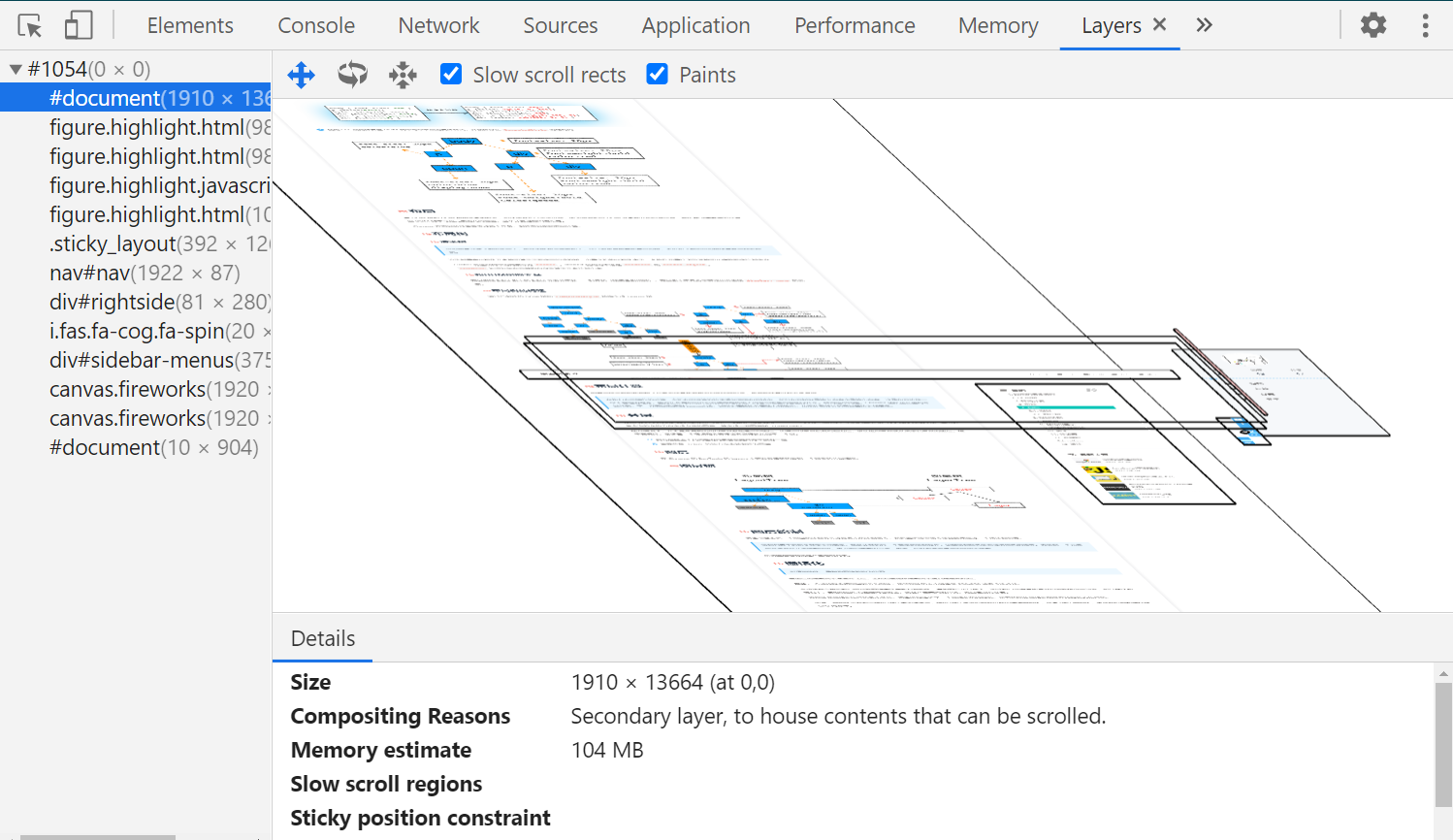The height and width of the screenshot is (840, 1453).
Task: Open DevTools settings gear
Action: point(1373,25)
